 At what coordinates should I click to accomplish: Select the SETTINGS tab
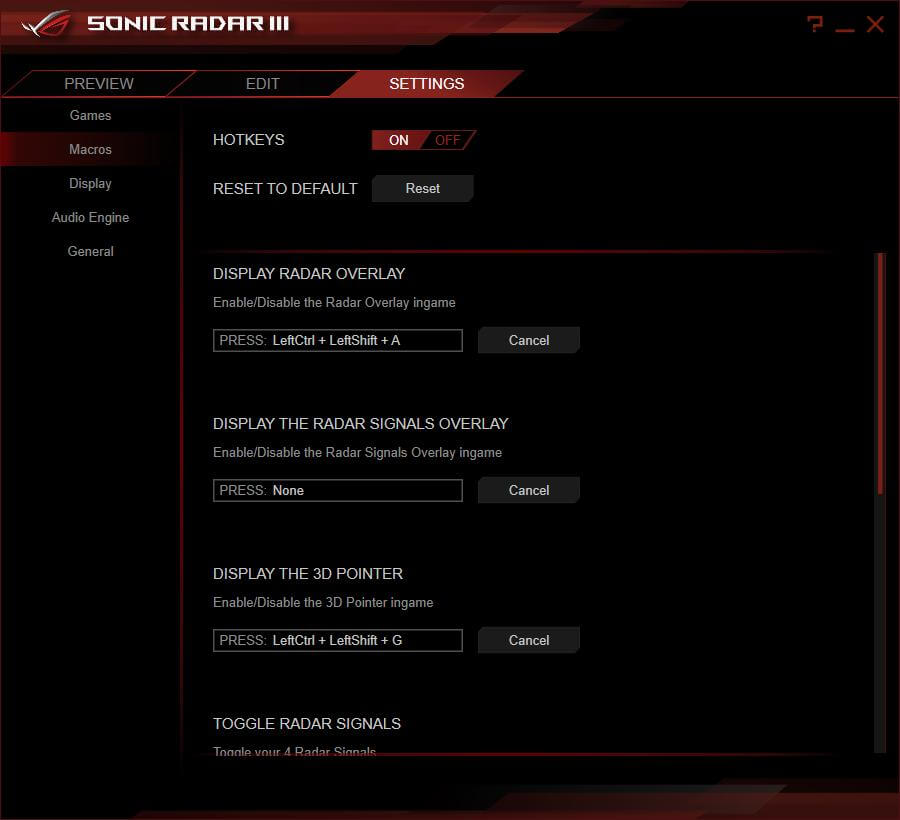click(426, 84)
